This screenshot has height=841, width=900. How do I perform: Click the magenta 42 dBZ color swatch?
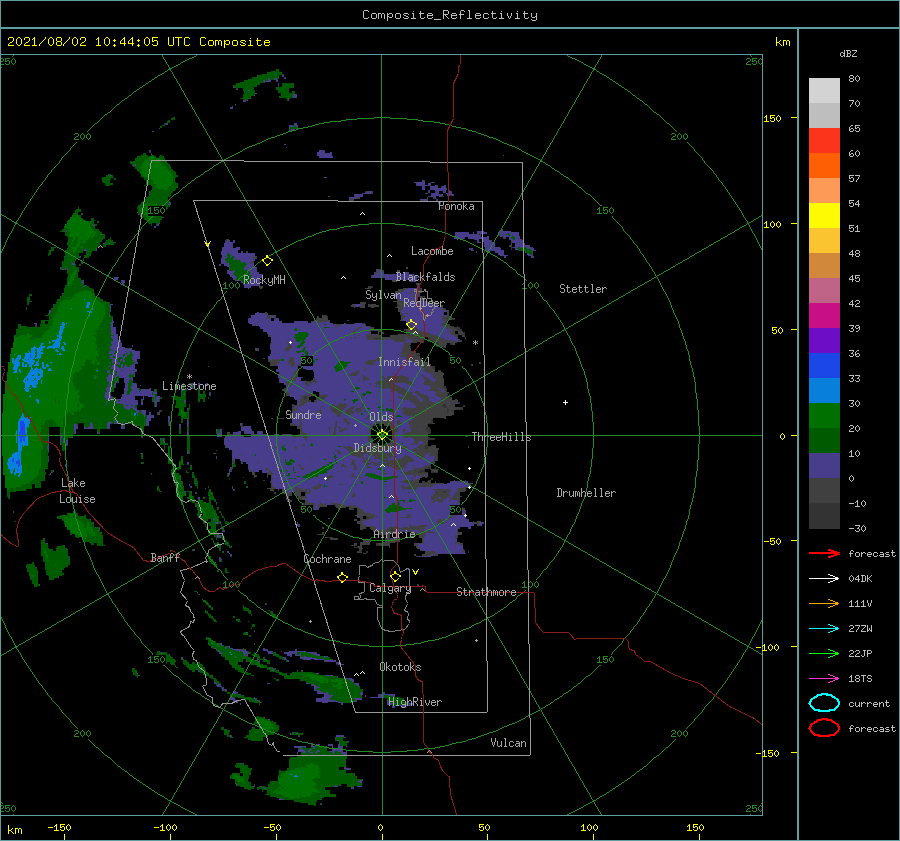pyautogui.click(x=824, y=315)
